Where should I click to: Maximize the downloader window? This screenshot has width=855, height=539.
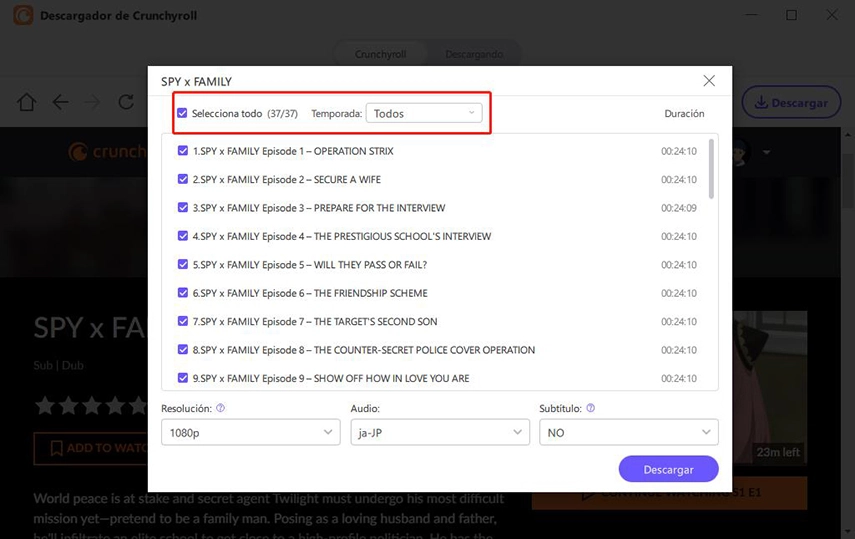791,15
